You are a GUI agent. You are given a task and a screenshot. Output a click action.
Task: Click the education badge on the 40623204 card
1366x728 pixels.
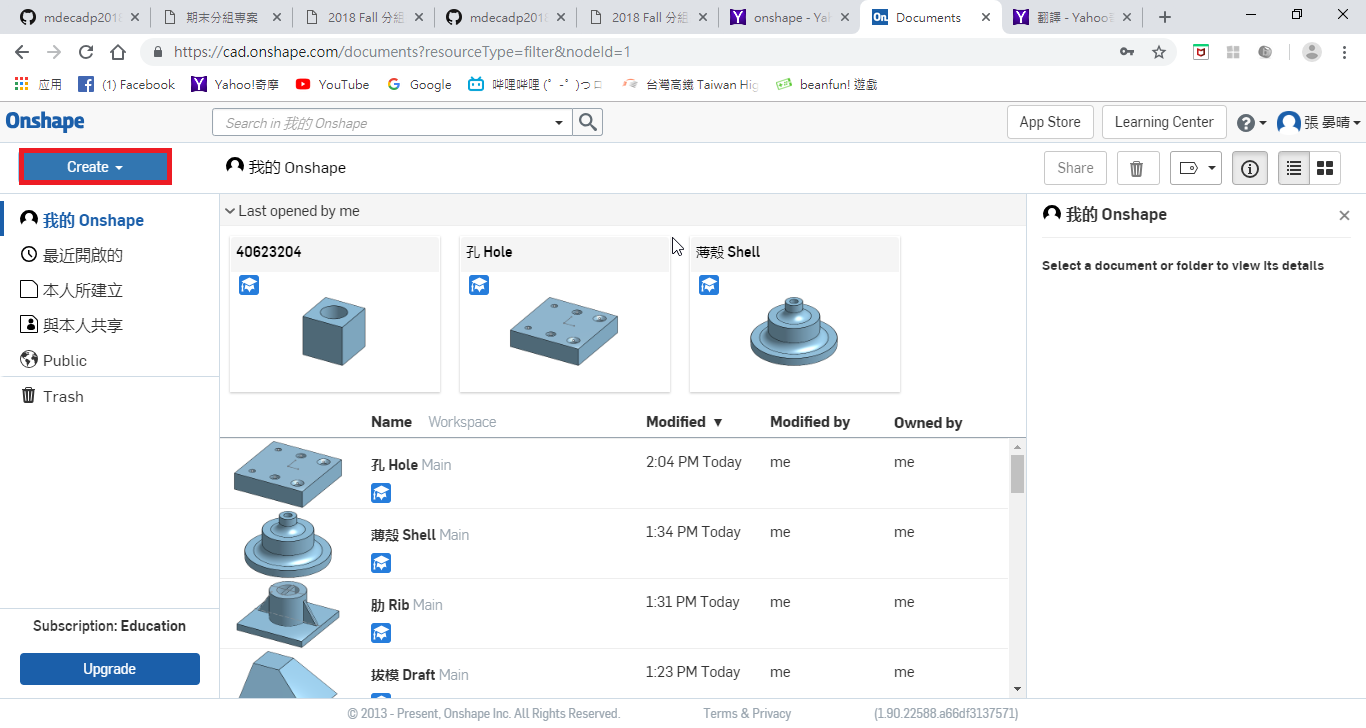click(x=249, y=286)
